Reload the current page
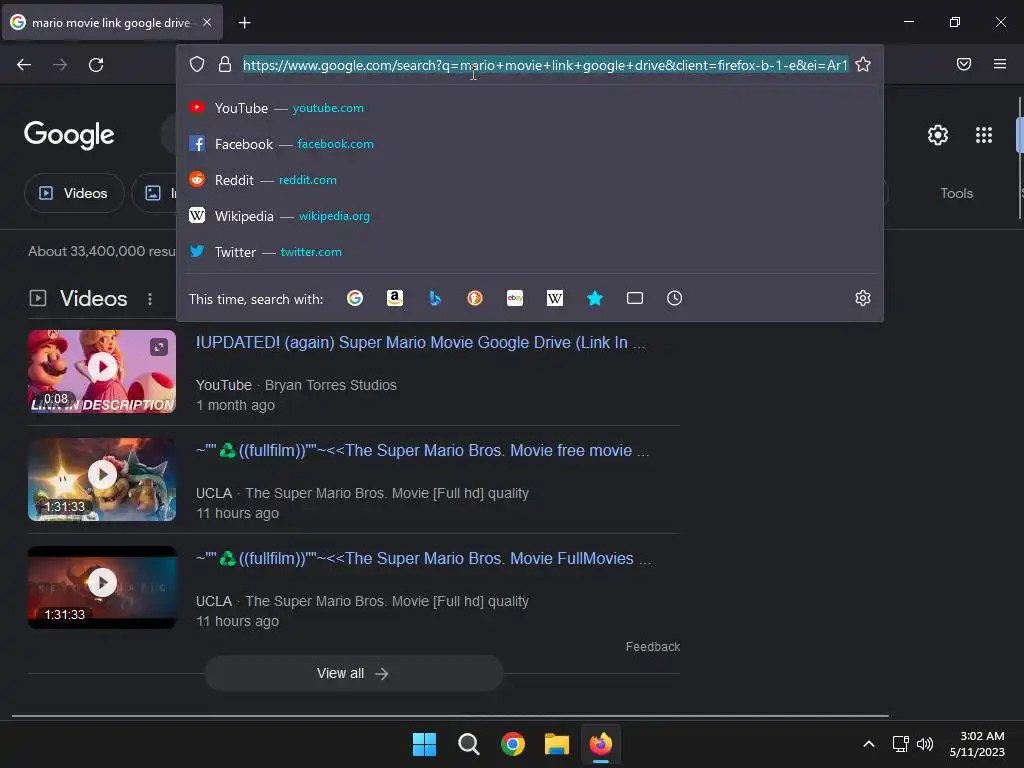The width and height of the screenshot is (1024, 768). pos(96,65)
